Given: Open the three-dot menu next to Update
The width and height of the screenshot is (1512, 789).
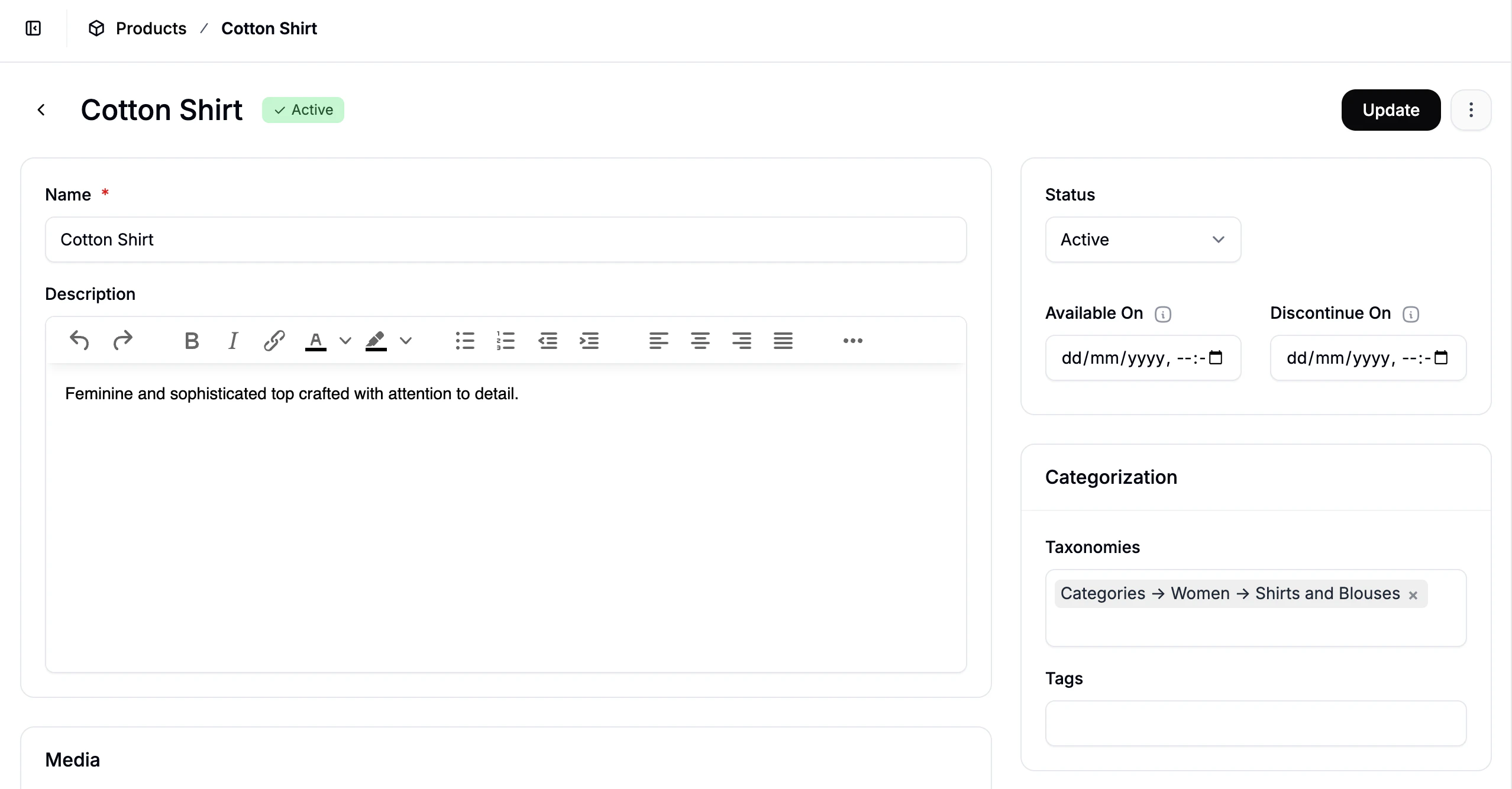Looking at the screenshot, I should (1471, 110).
